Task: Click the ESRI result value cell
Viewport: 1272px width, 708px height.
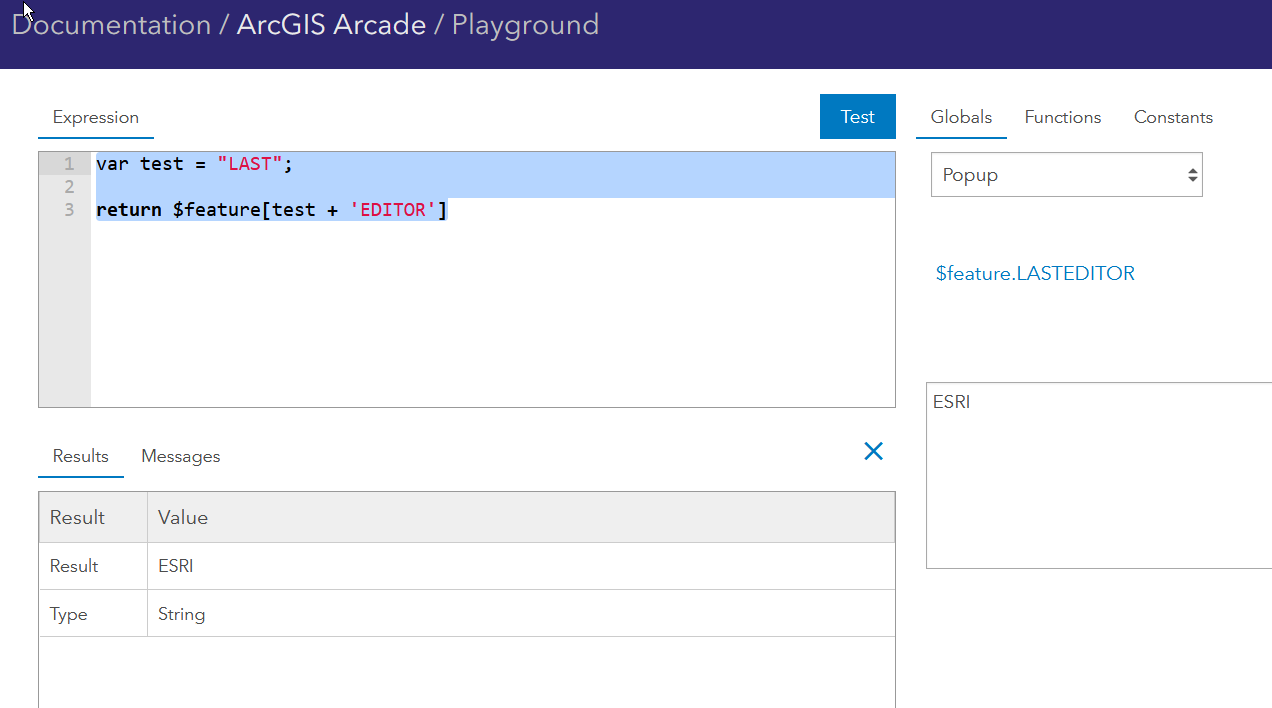Action: [x=176, y=566]
